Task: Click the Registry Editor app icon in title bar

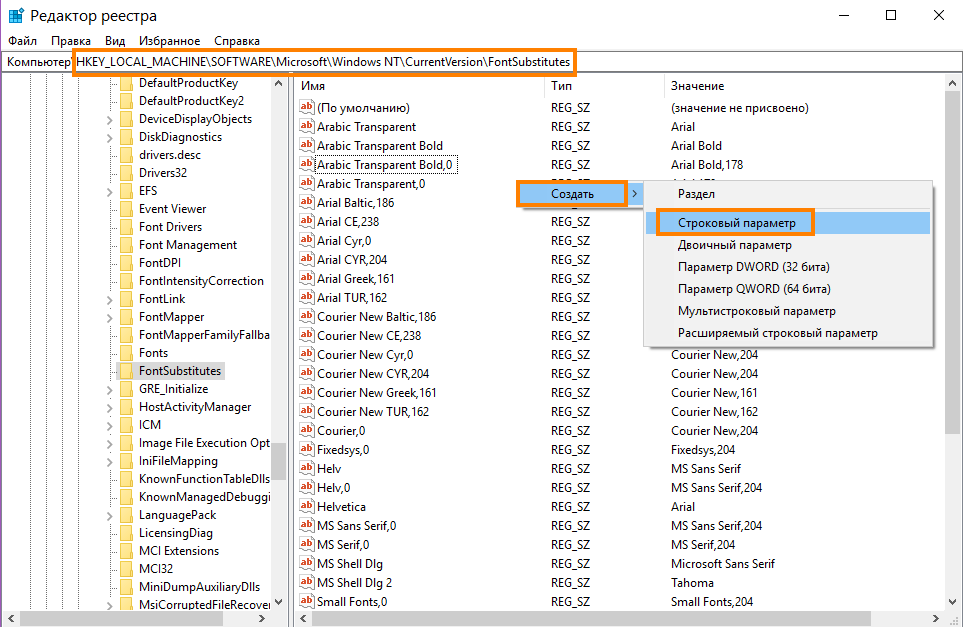Action: tap(16, 15)
